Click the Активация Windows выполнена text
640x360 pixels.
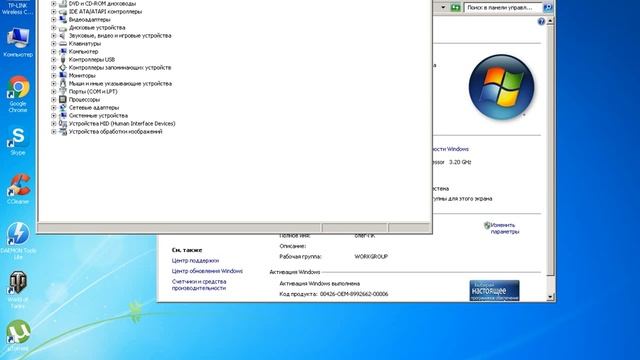[320, 283]
